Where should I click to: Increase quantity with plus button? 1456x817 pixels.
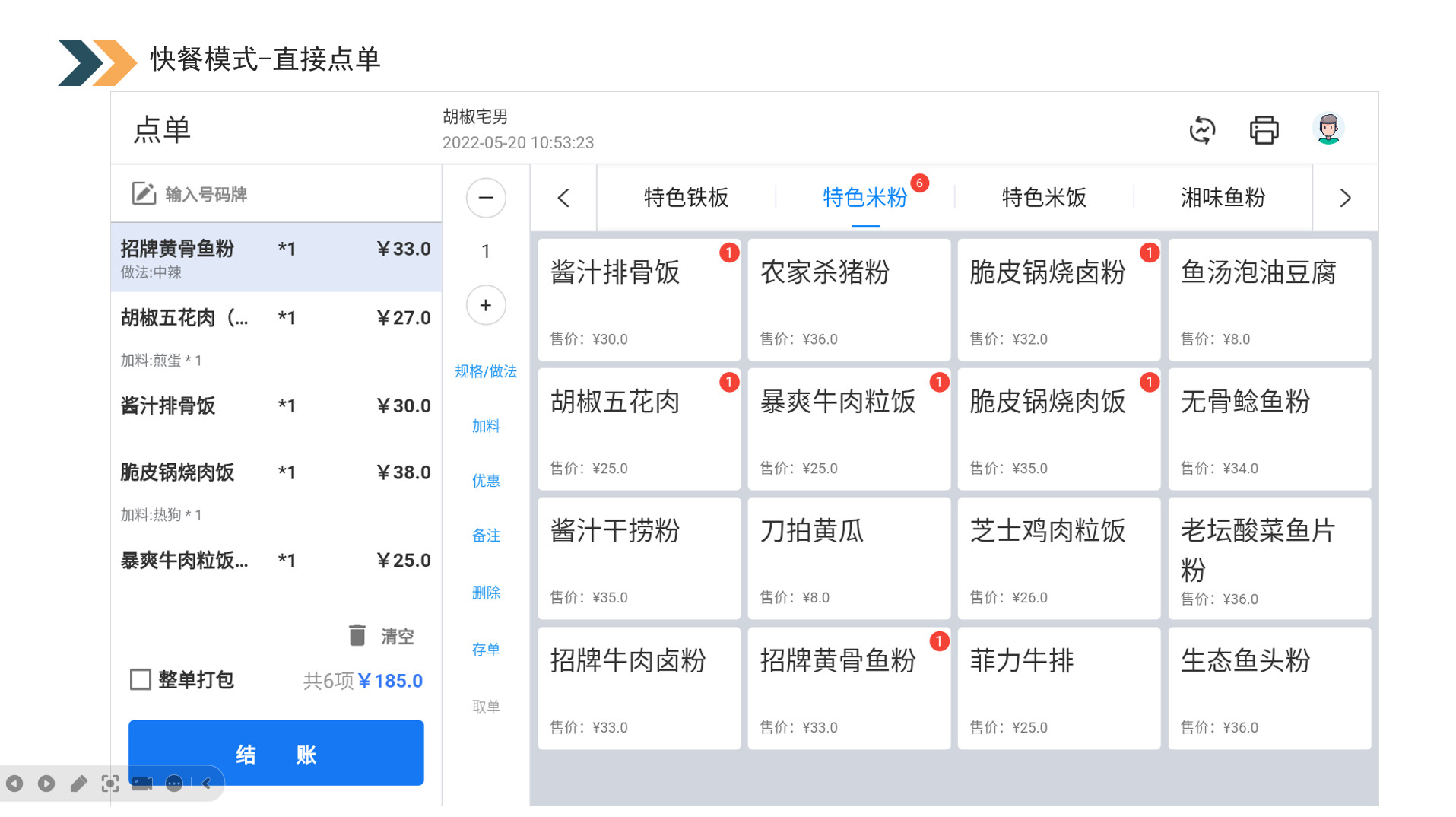[x=485, y=305]
